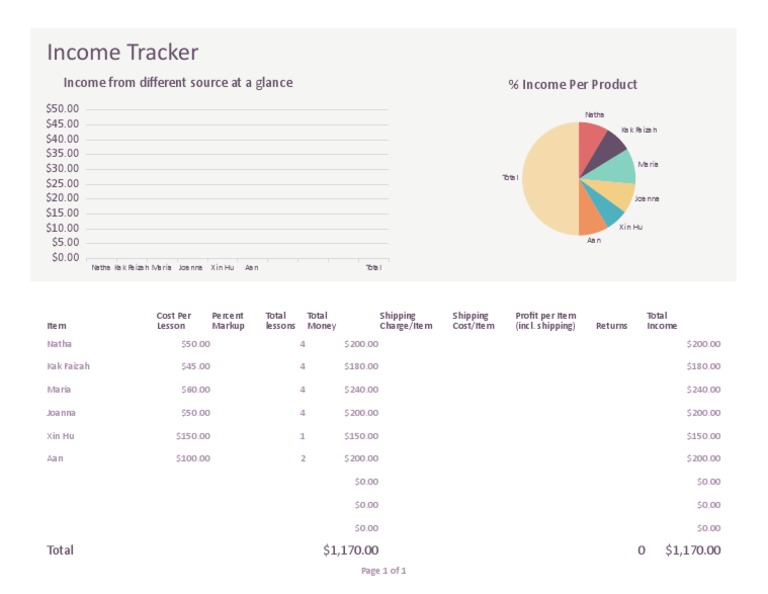The width and height of the screenshot is (768, 594).
Task: Click the teal Maria pie slice
Action: 615,169
